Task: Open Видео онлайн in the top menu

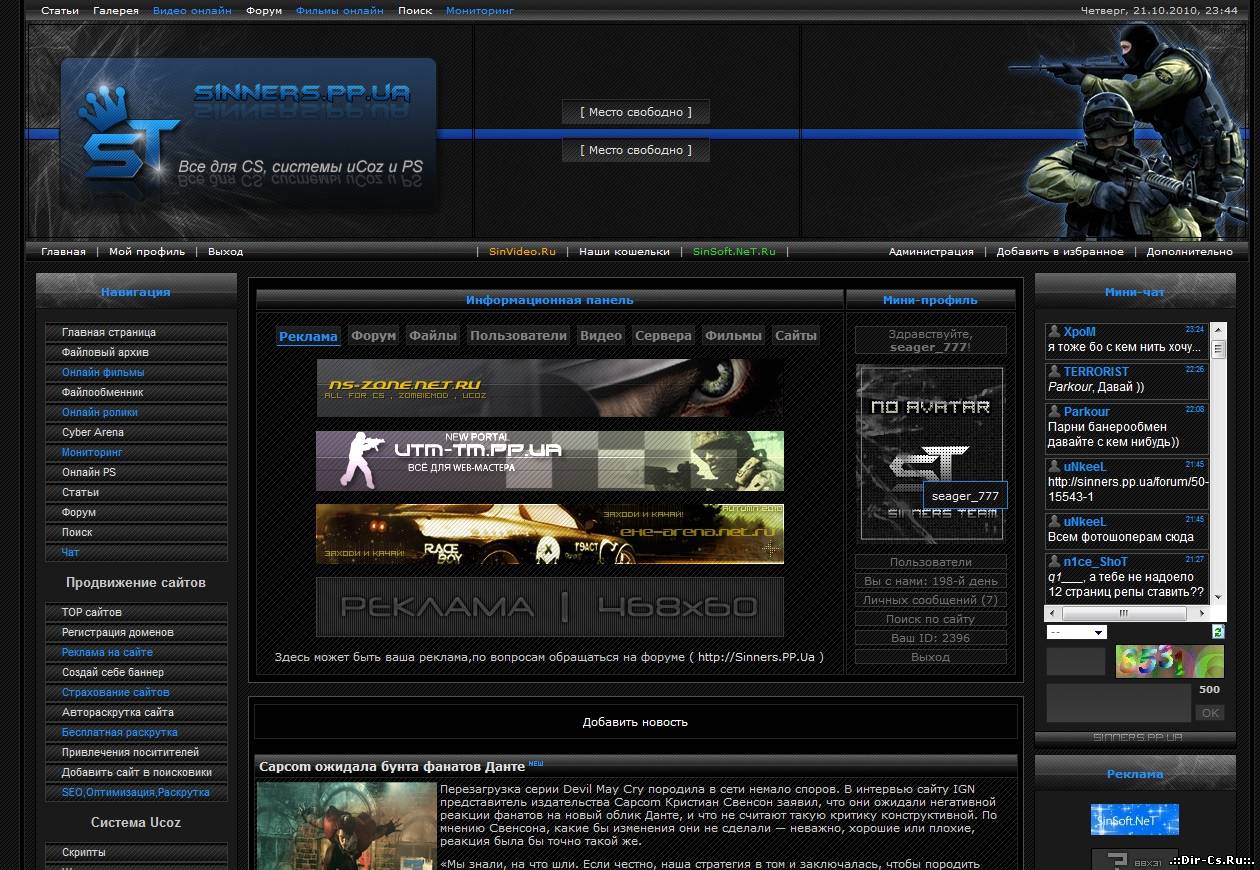Action: click(192, 11)
